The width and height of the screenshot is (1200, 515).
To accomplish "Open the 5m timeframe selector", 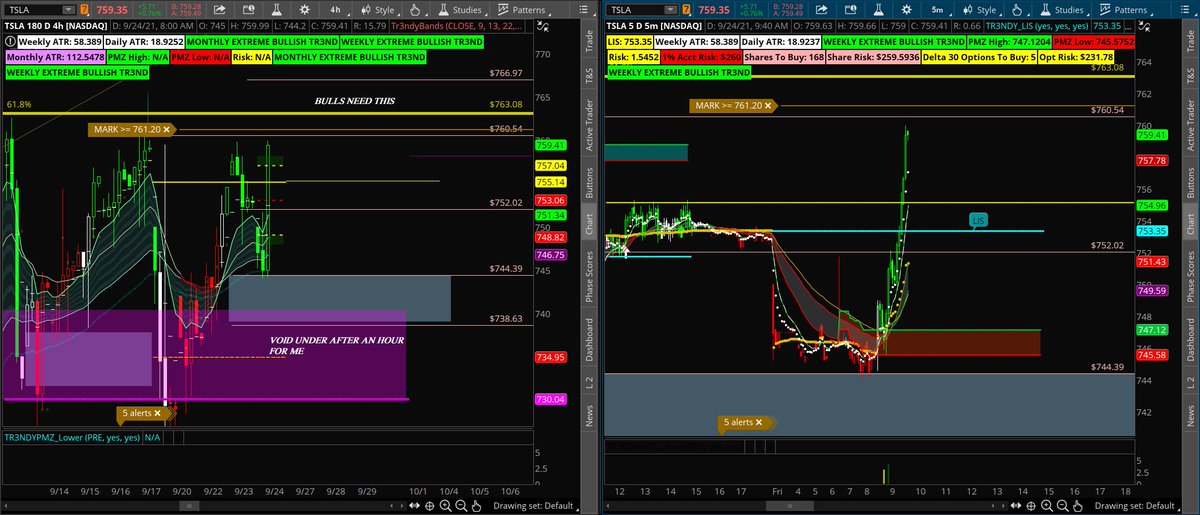I will tap(937, 9).
